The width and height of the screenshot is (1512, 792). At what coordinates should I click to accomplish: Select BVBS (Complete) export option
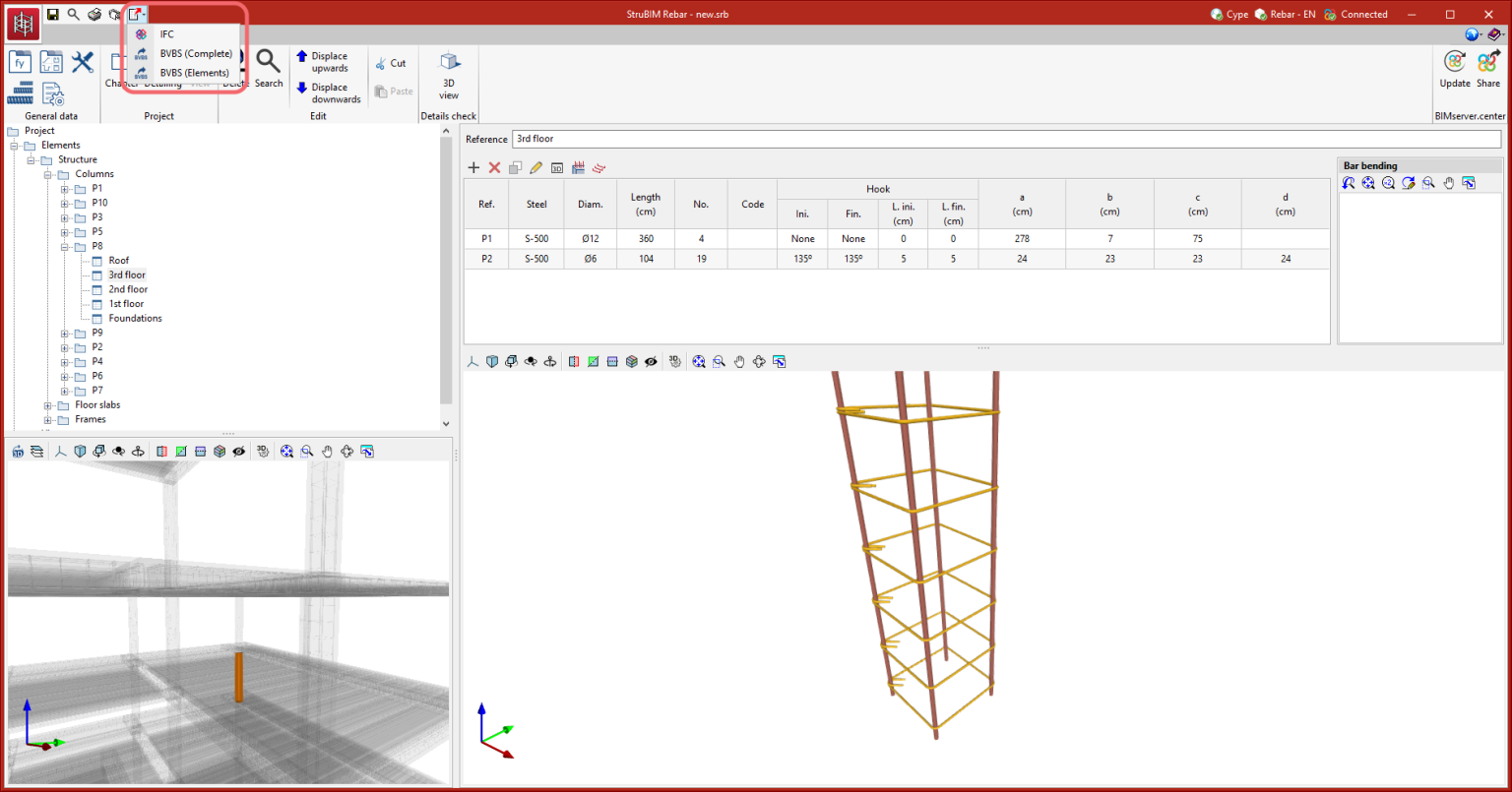tap(183, 54)
